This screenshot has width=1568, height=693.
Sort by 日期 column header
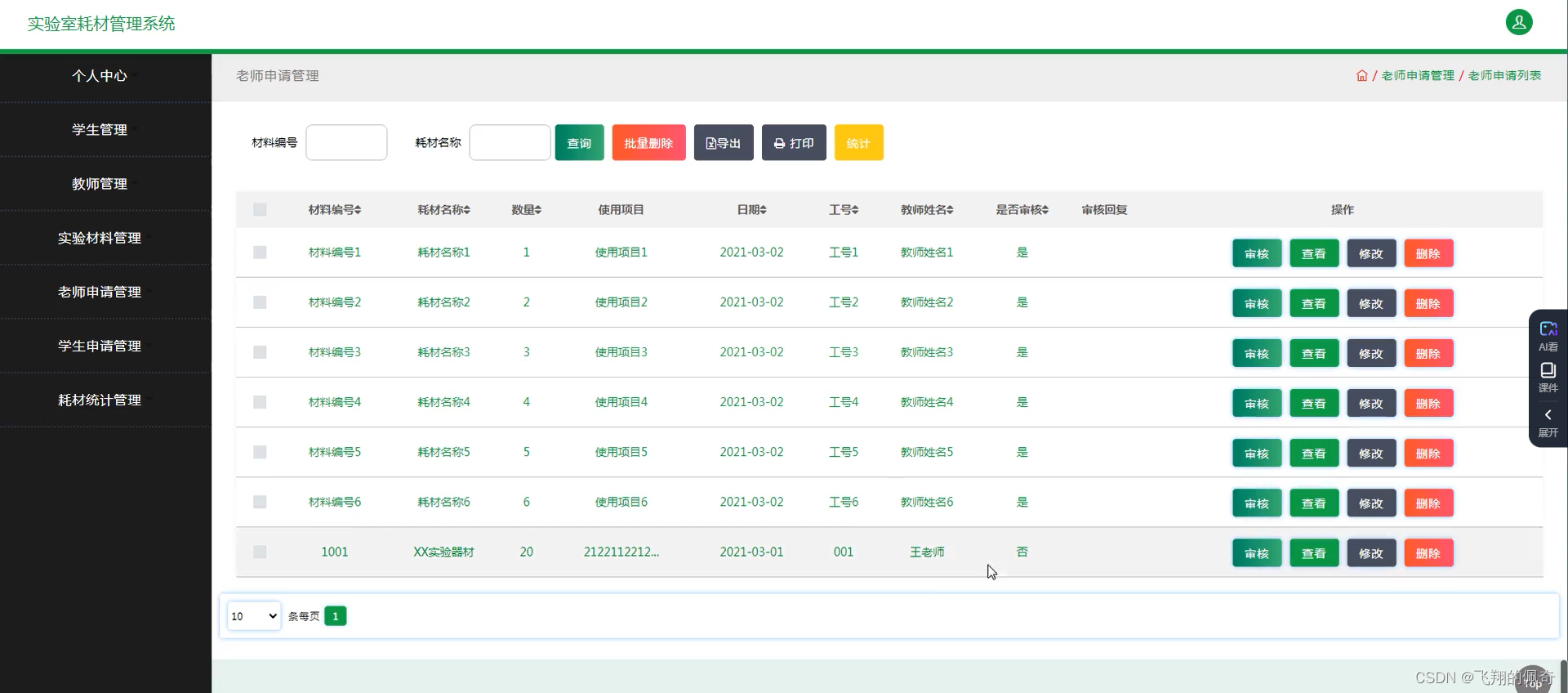tap(751, 210)
